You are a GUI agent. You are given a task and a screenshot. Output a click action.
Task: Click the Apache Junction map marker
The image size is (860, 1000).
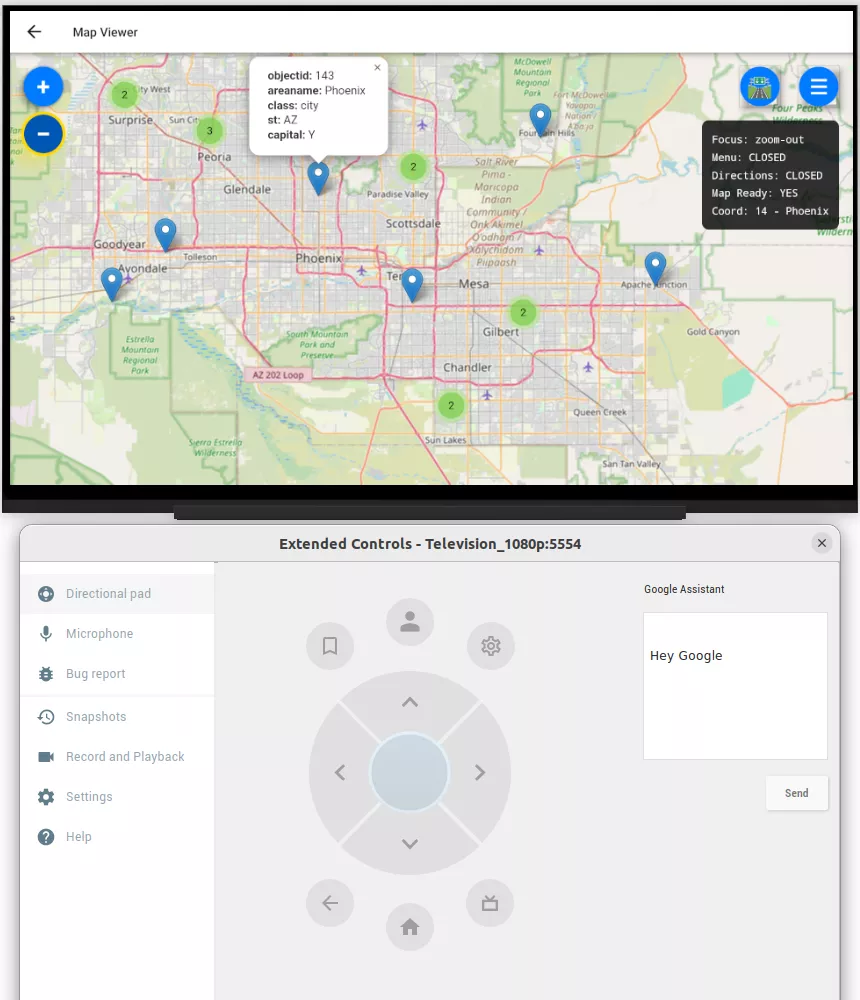click(x=655, y=267)
